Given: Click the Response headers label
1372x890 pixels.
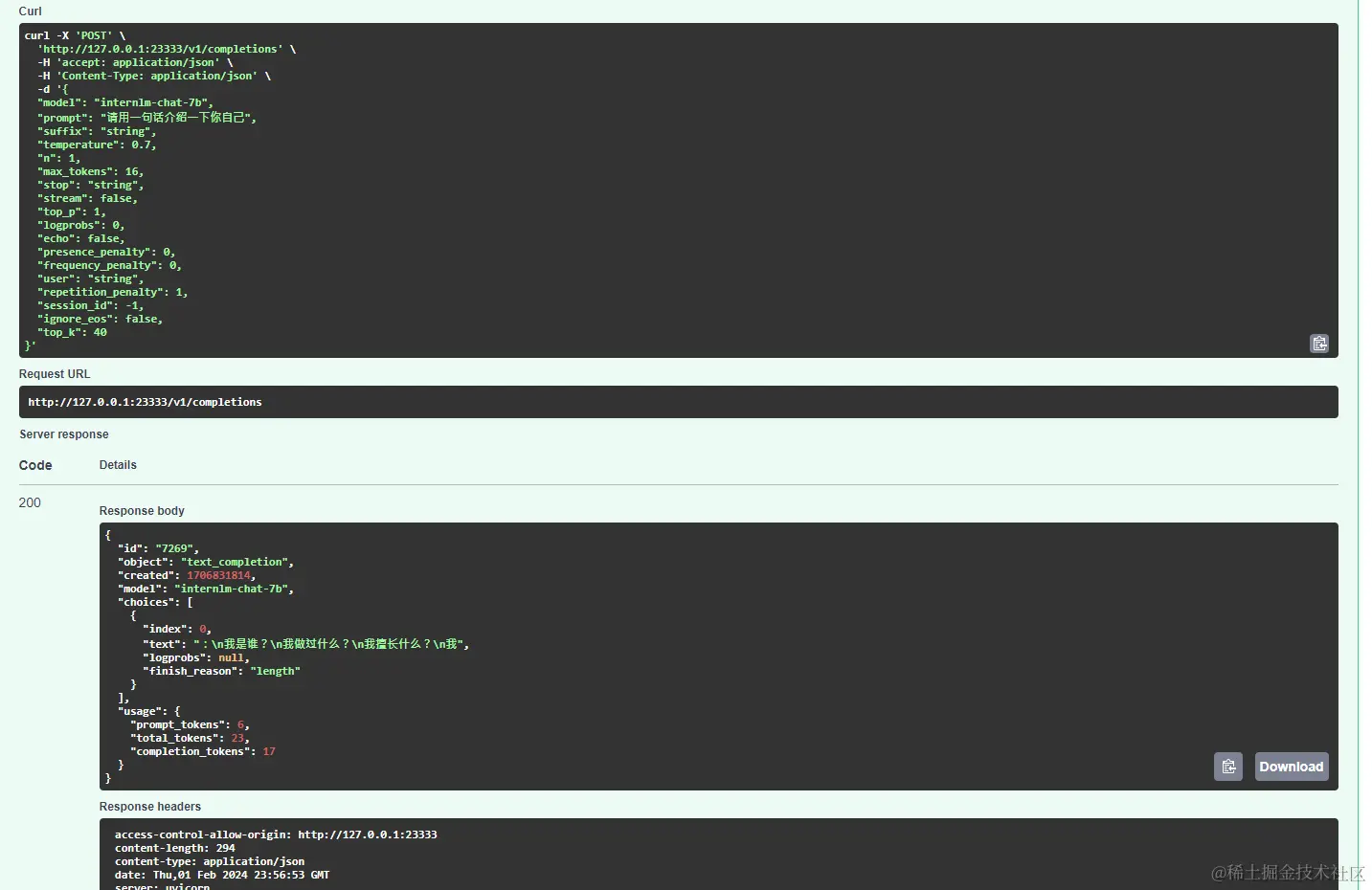Looking at the screenshot, I should coord(150,807).
